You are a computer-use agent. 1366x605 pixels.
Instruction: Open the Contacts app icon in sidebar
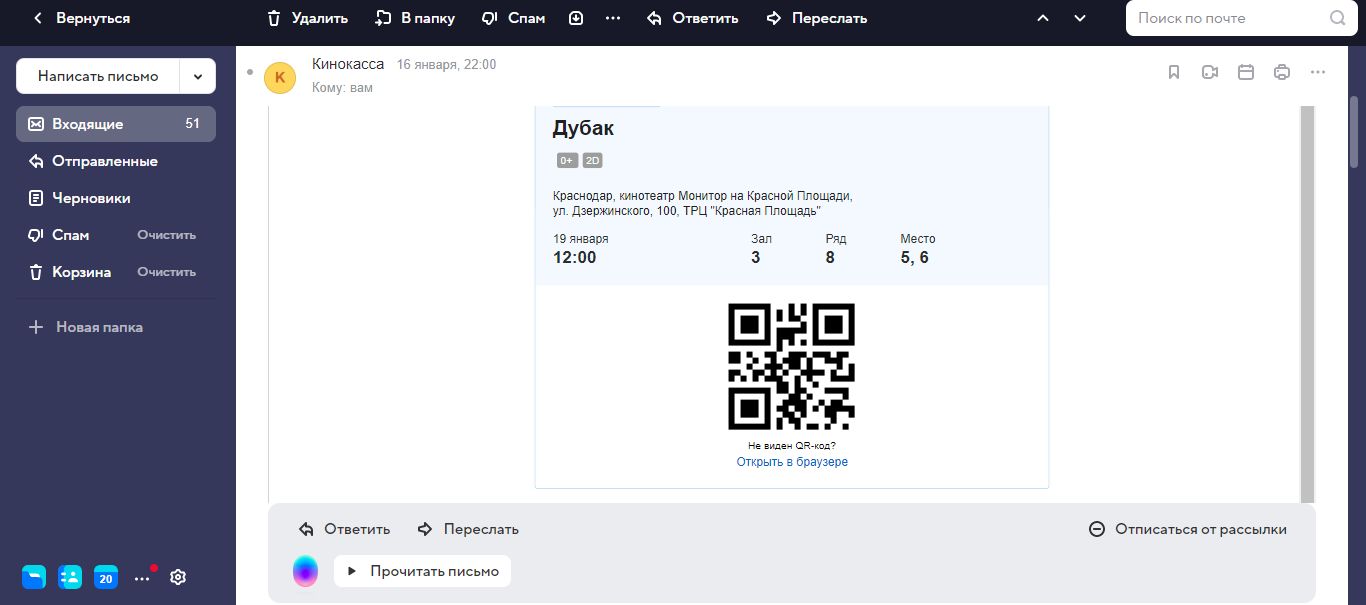pos(70,577)
